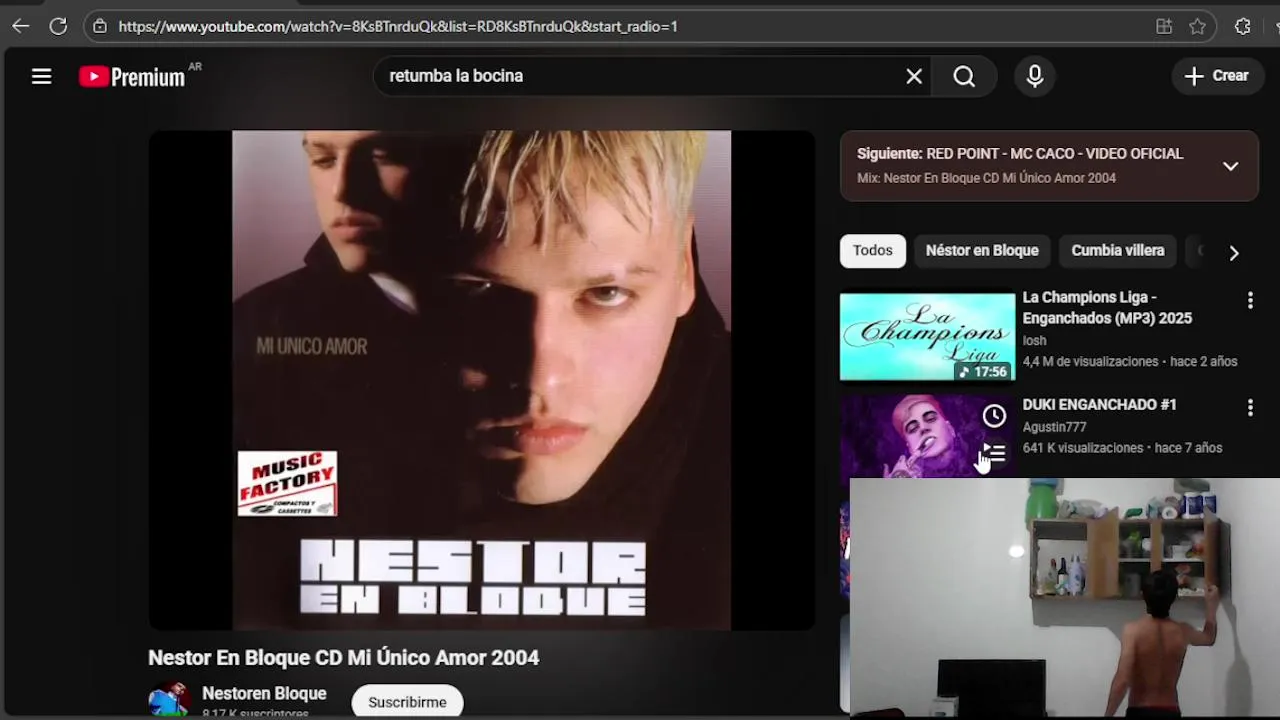Open options menu for DUKI ENGANCHADO video
The height and width of the screenshot is (720, 1280).
(x=1250, y=407)
